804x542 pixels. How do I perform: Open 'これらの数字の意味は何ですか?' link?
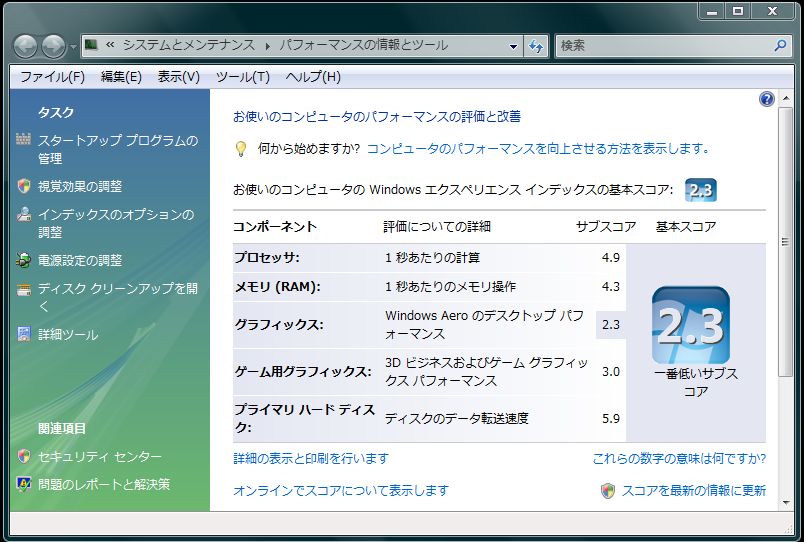[679, 458]
